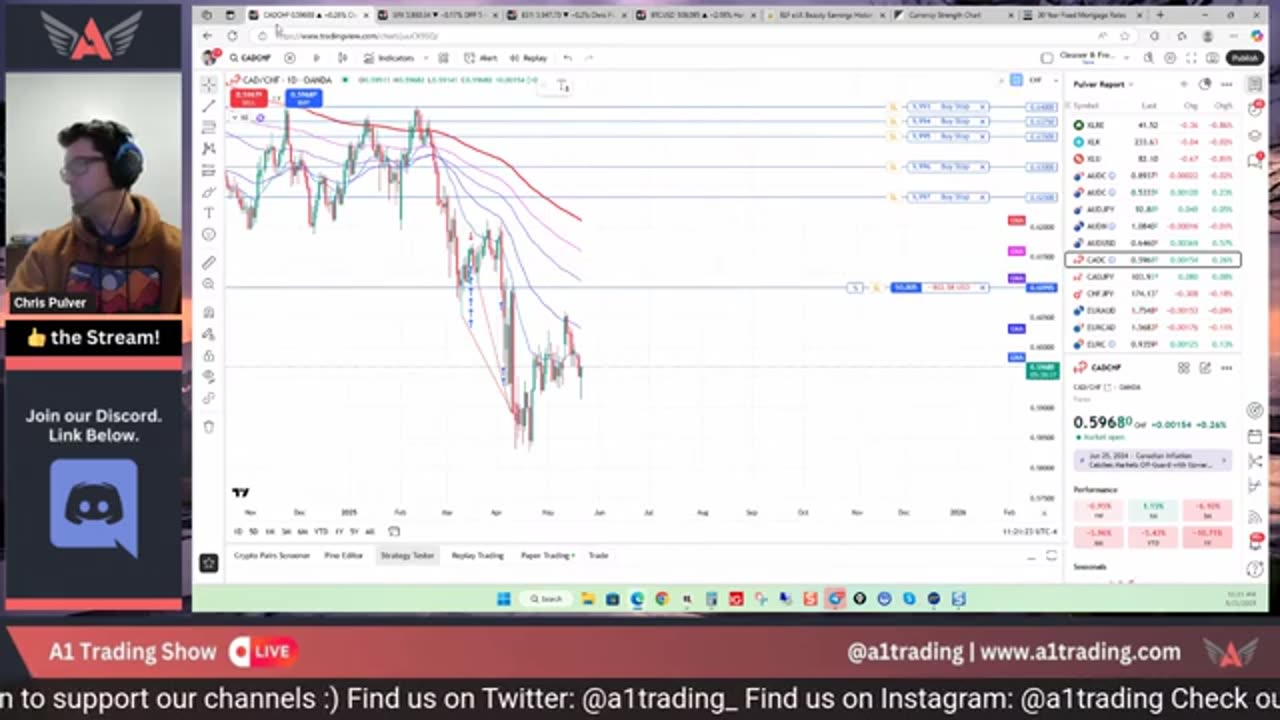
Task: Open the watchlist more options menu
Action: point(1226,84)
